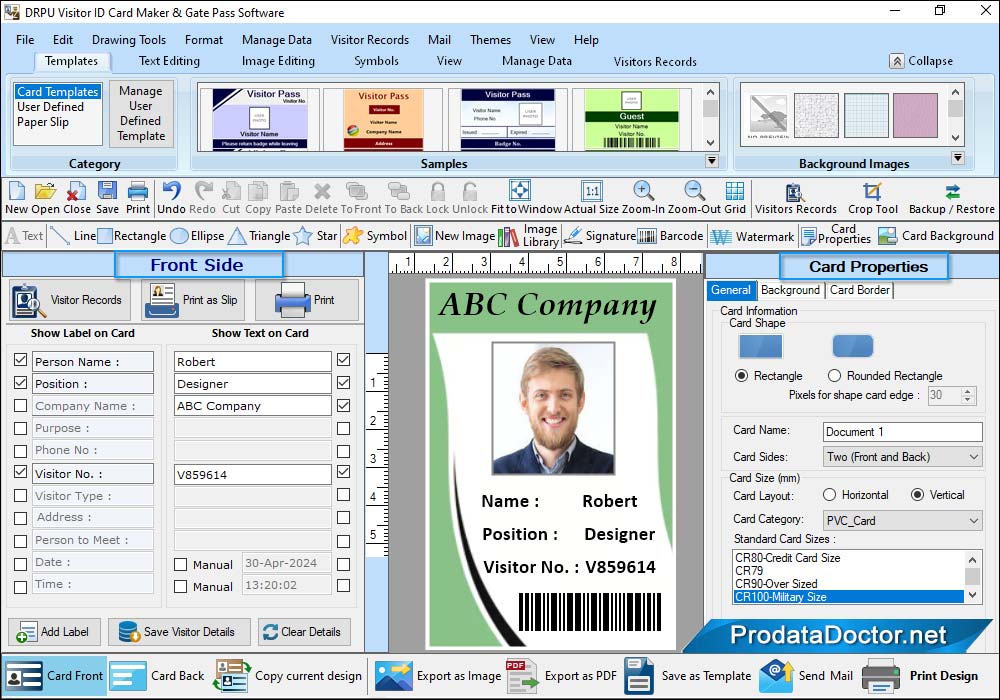This screenshot has width=1000, height=700.
Task: Select the Rectangle drawing tool
Action: pos(132,236)
